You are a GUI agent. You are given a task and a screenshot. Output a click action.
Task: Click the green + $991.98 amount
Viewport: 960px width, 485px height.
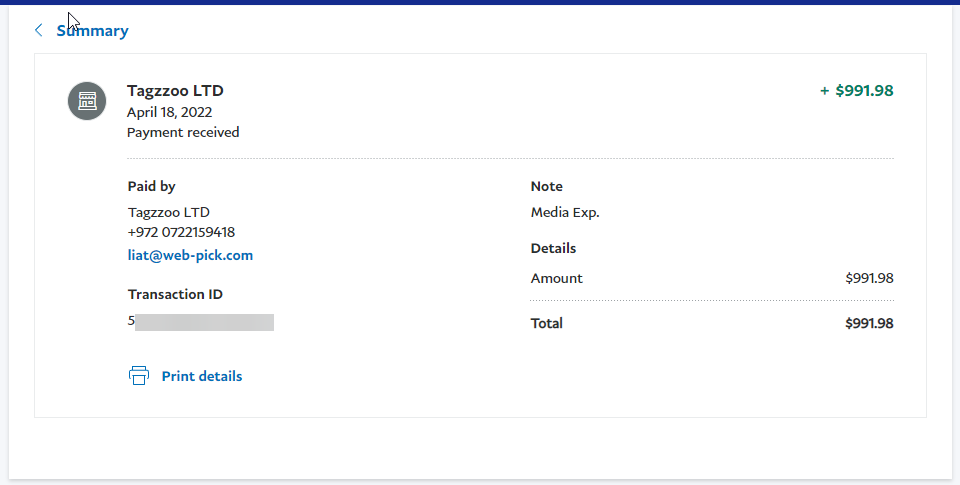856,91
